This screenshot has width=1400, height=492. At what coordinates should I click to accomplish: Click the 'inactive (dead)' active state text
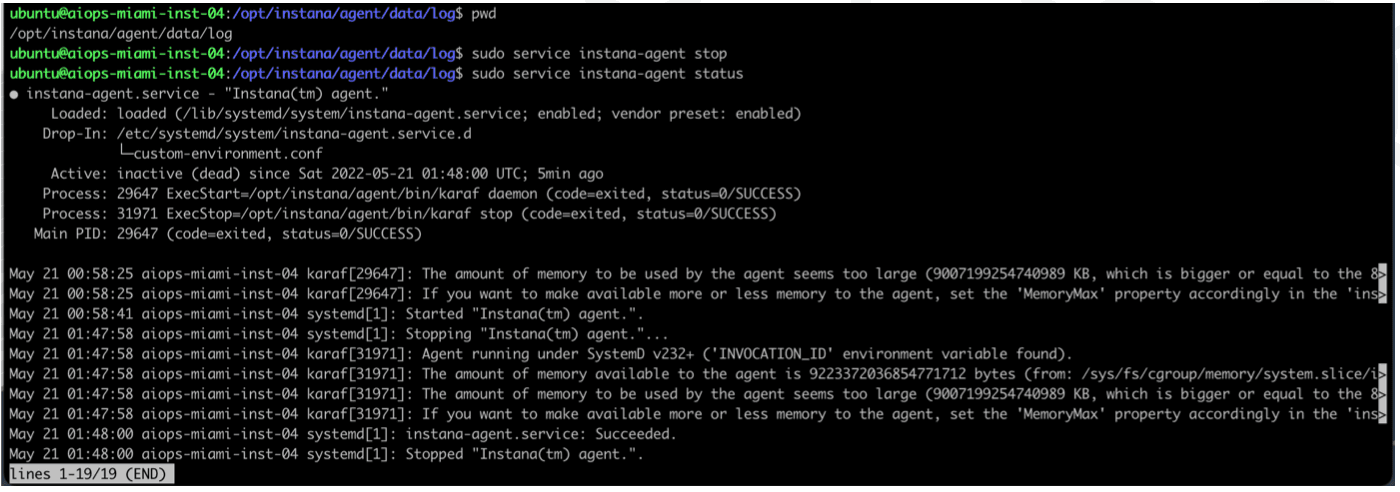[176, 174]
